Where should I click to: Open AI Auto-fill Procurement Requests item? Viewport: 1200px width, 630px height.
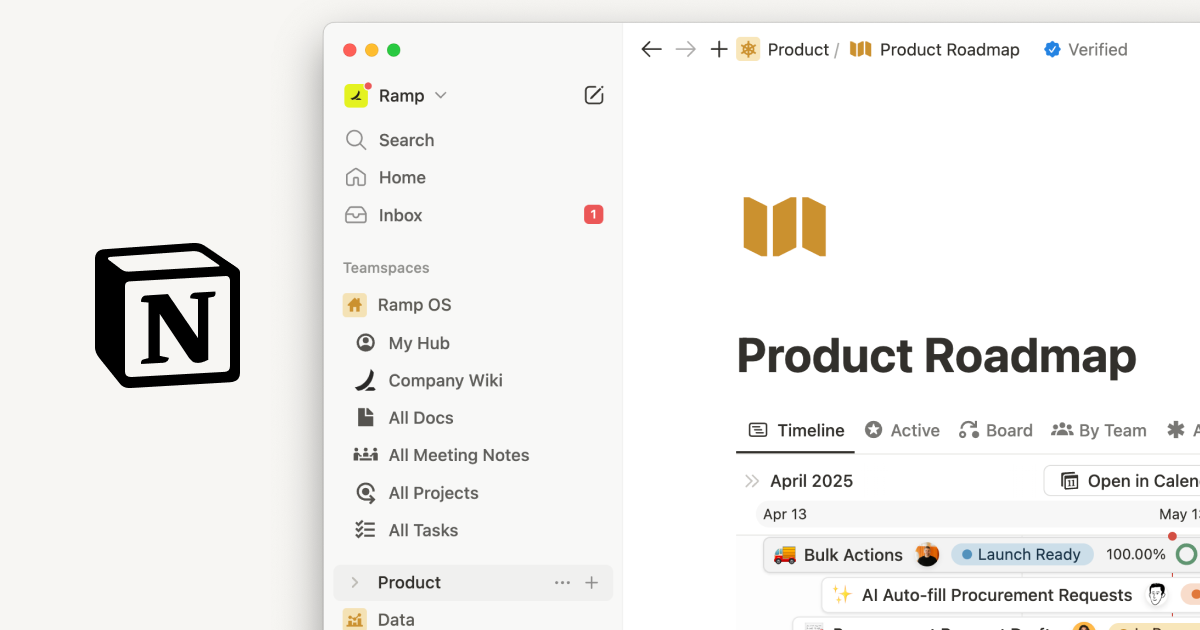click(x=997, y=595)
